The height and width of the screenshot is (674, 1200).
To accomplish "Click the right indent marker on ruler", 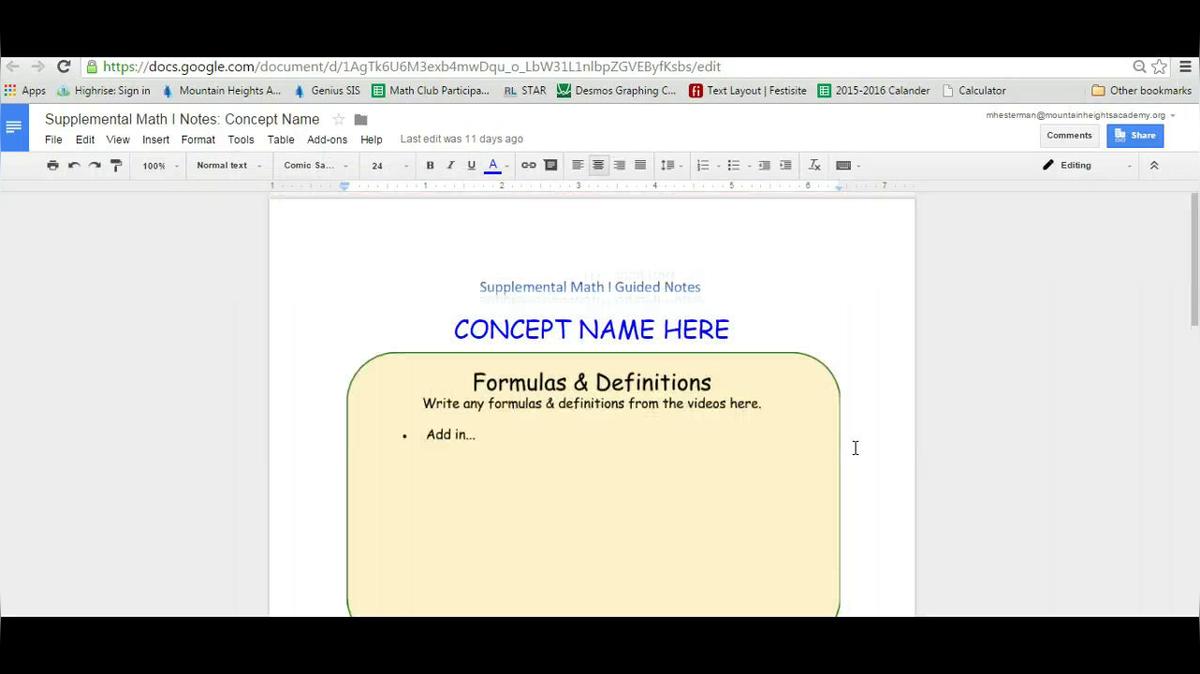I will 839,187.
